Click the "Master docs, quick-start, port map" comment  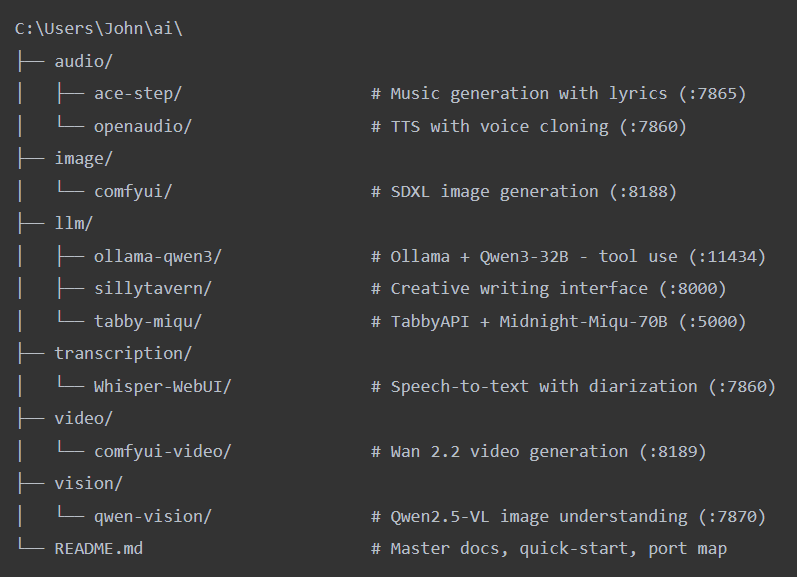[x=558, y=549]
